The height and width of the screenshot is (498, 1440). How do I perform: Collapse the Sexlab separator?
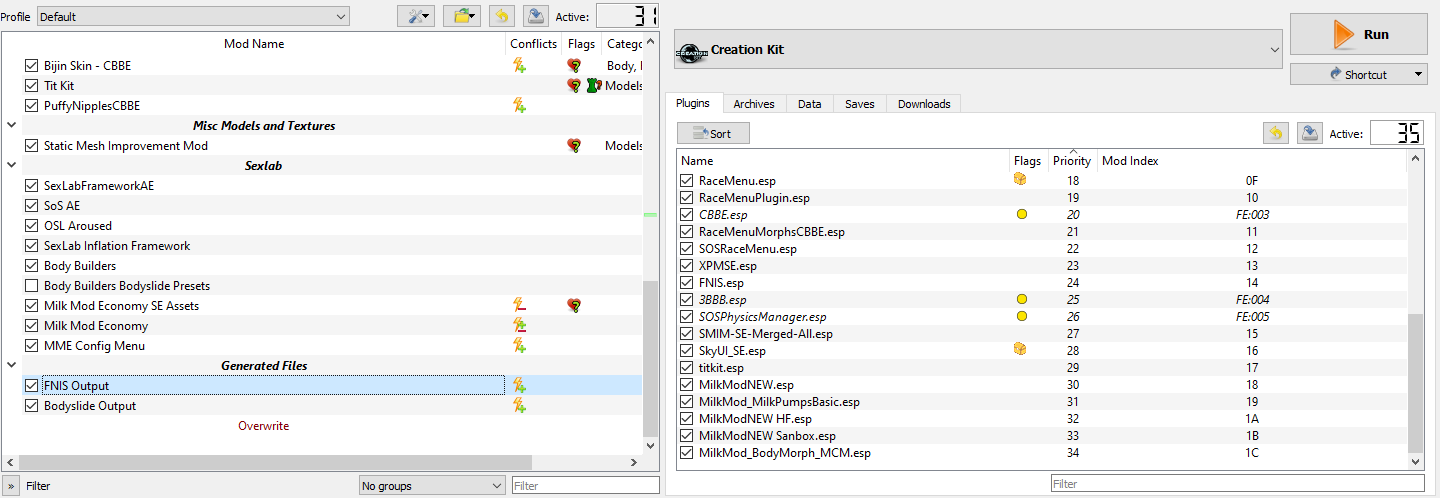pyautogui.click(x=10, y=166)
